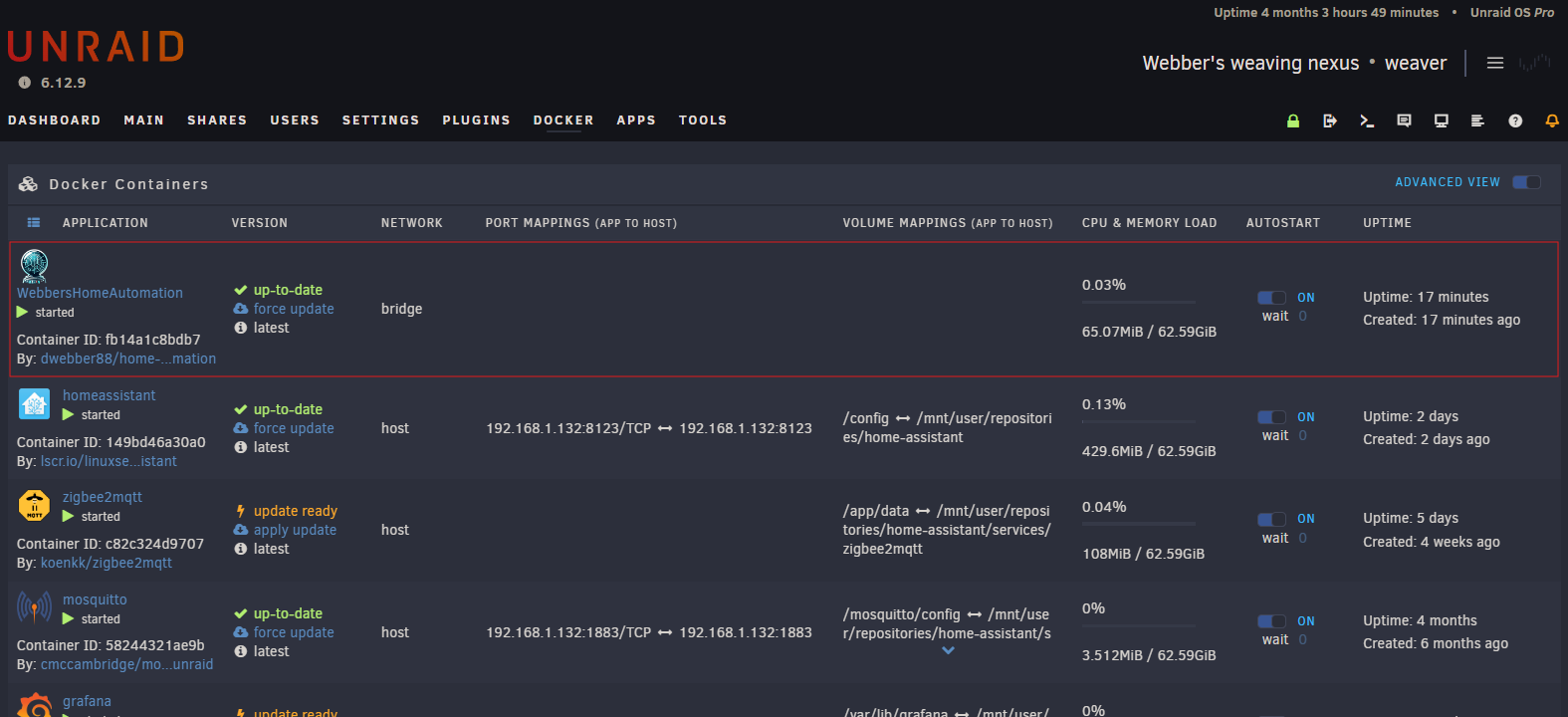
Task: Click the WebbersHomeAutomation container icon
Action: [34, 266]
